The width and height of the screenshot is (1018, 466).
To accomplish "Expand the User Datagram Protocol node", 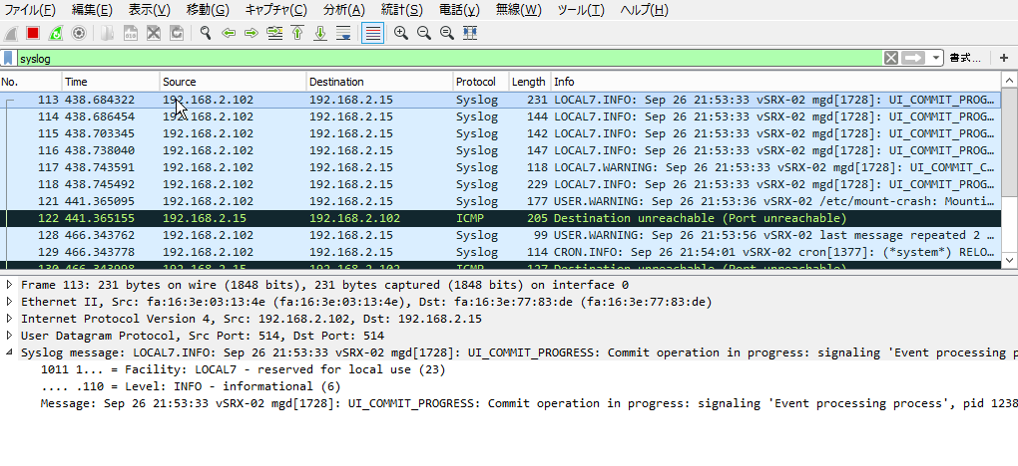I will pyautogui.click(x=10, y=335).
